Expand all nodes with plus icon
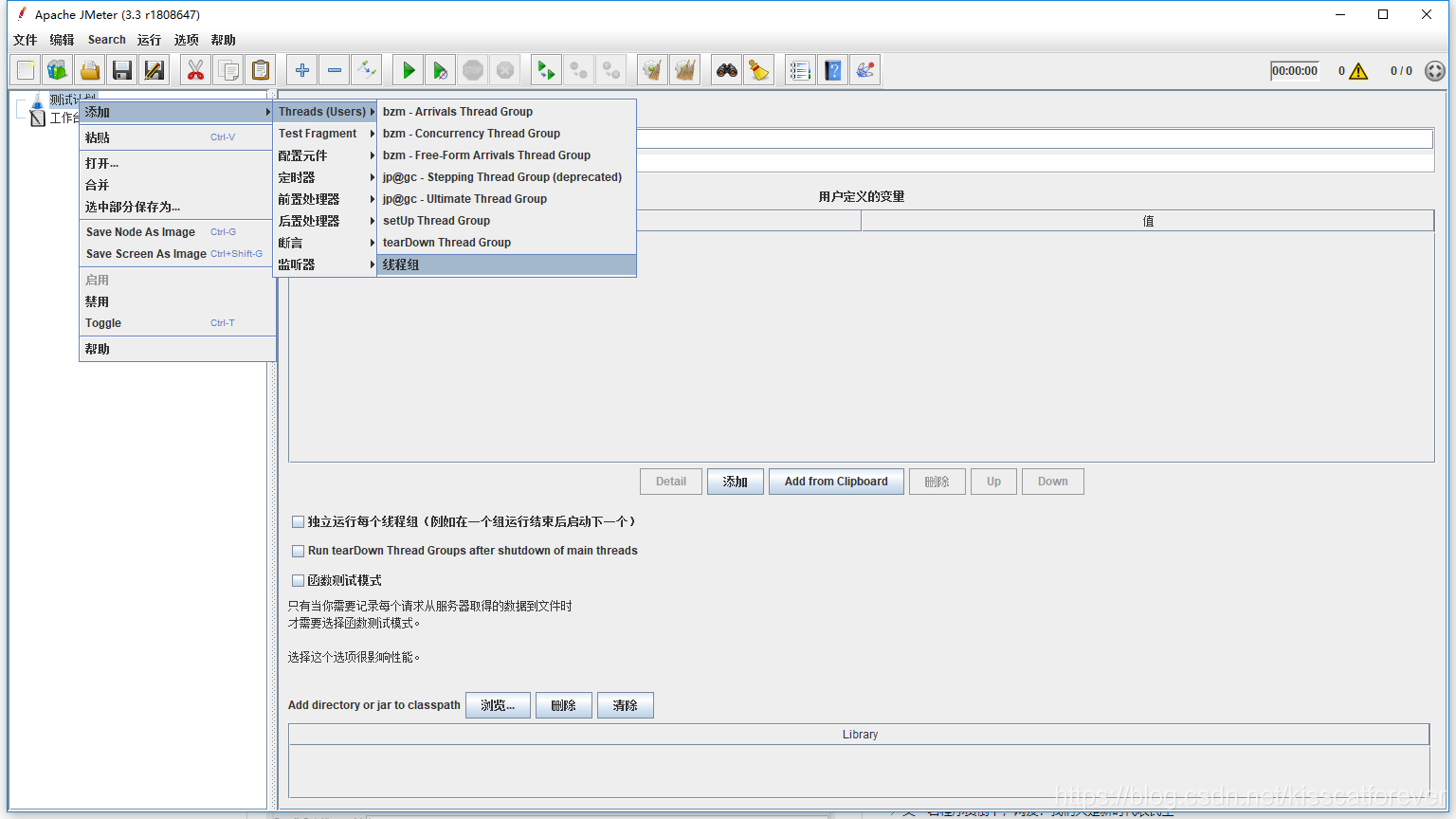This screenshot has height=819, width=1456. [x=302, y=70]
